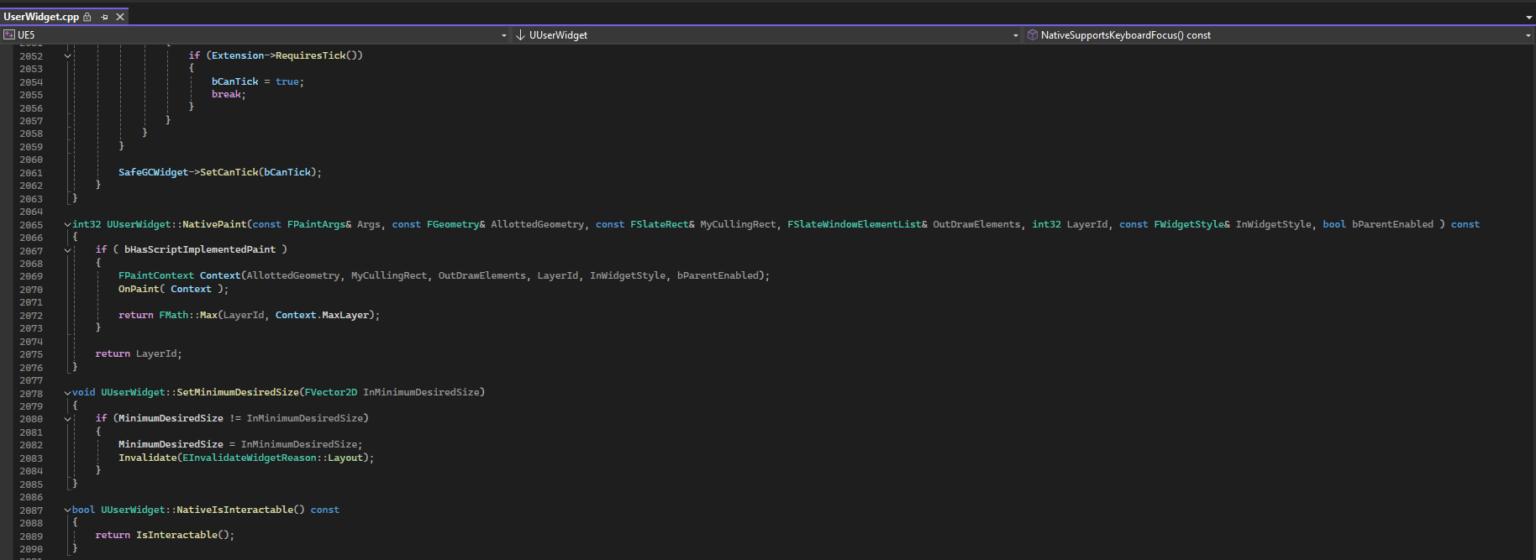Close the UserWidget.cpp tab
Screen dimensions: 1536x560
121,17
